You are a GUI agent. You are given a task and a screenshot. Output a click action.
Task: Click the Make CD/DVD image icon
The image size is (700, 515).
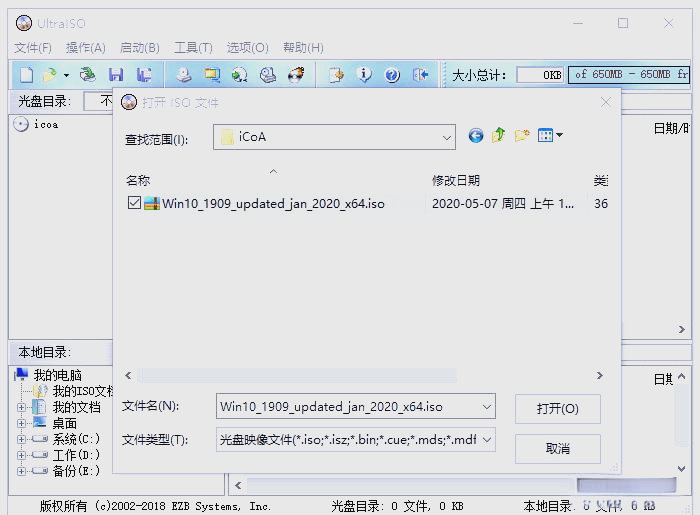pyautogui.click(x=183, y=75)
